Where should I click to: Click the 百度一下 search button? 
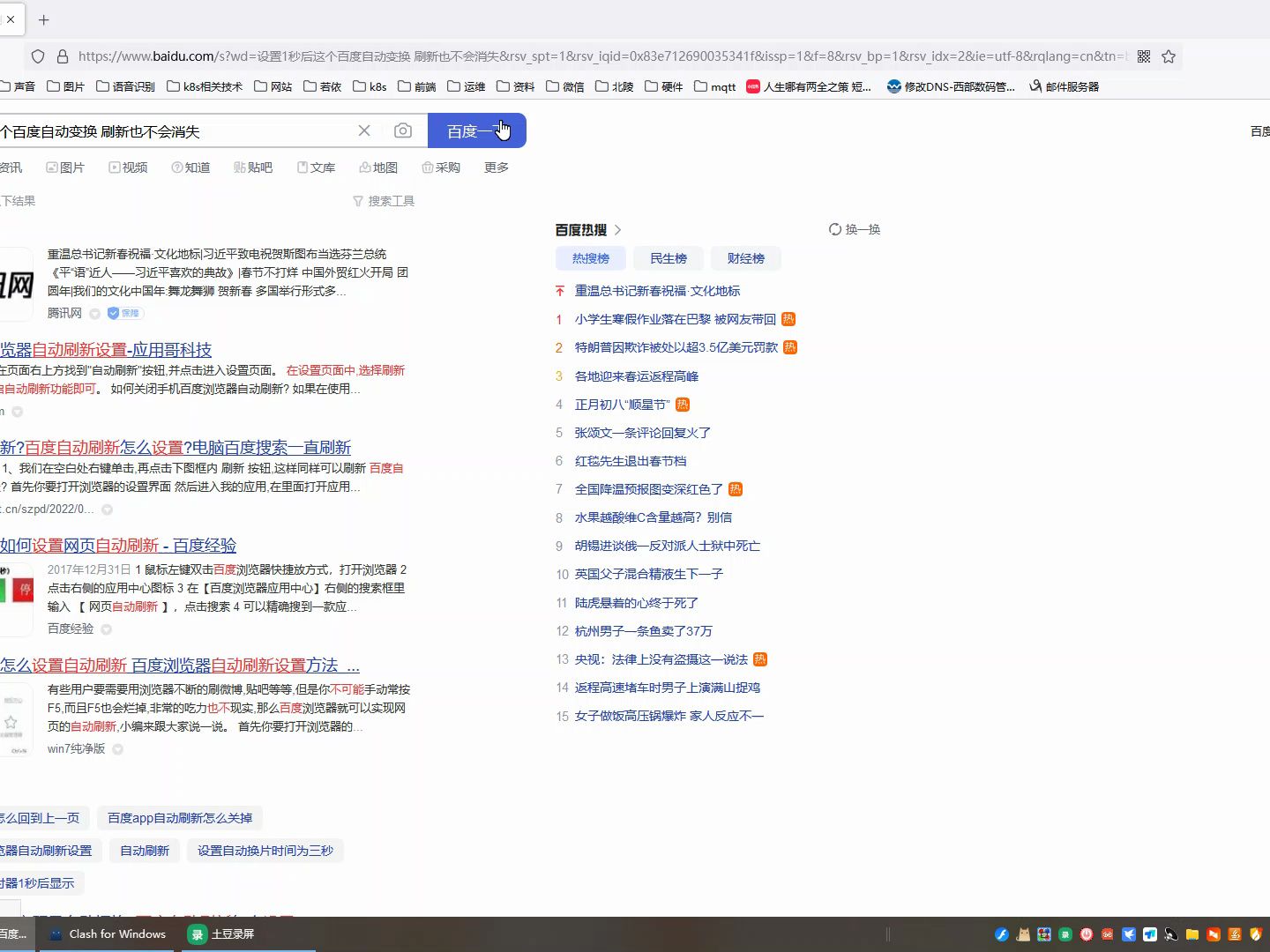pyautogui.click(x=477, y=130)
